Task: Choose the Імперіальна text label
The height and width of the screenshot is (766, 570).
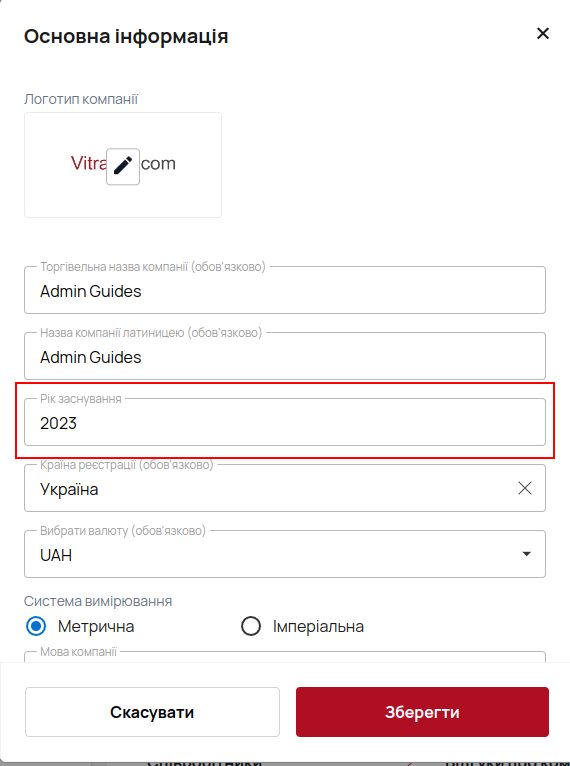Action: coord(318,626)
